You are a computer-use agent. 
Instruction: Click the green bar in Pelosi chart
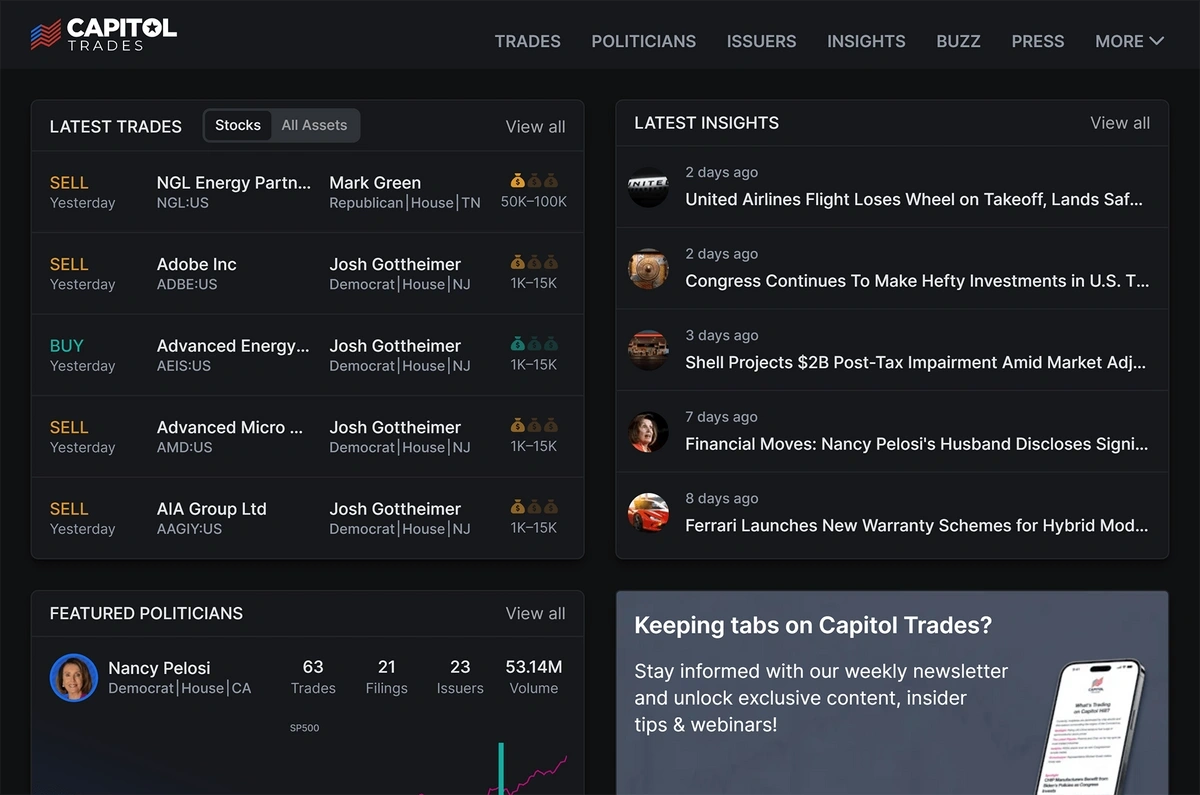pyautogui.click(x=501, y=768)
